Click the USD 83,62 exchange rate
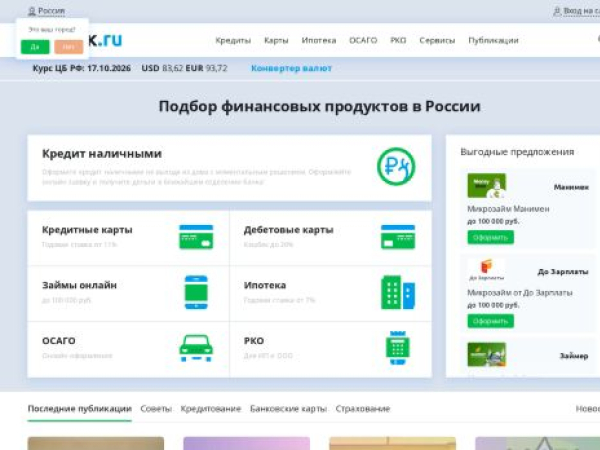The width and height of the screenshot is (600, 450). click(x=162, y=68)
